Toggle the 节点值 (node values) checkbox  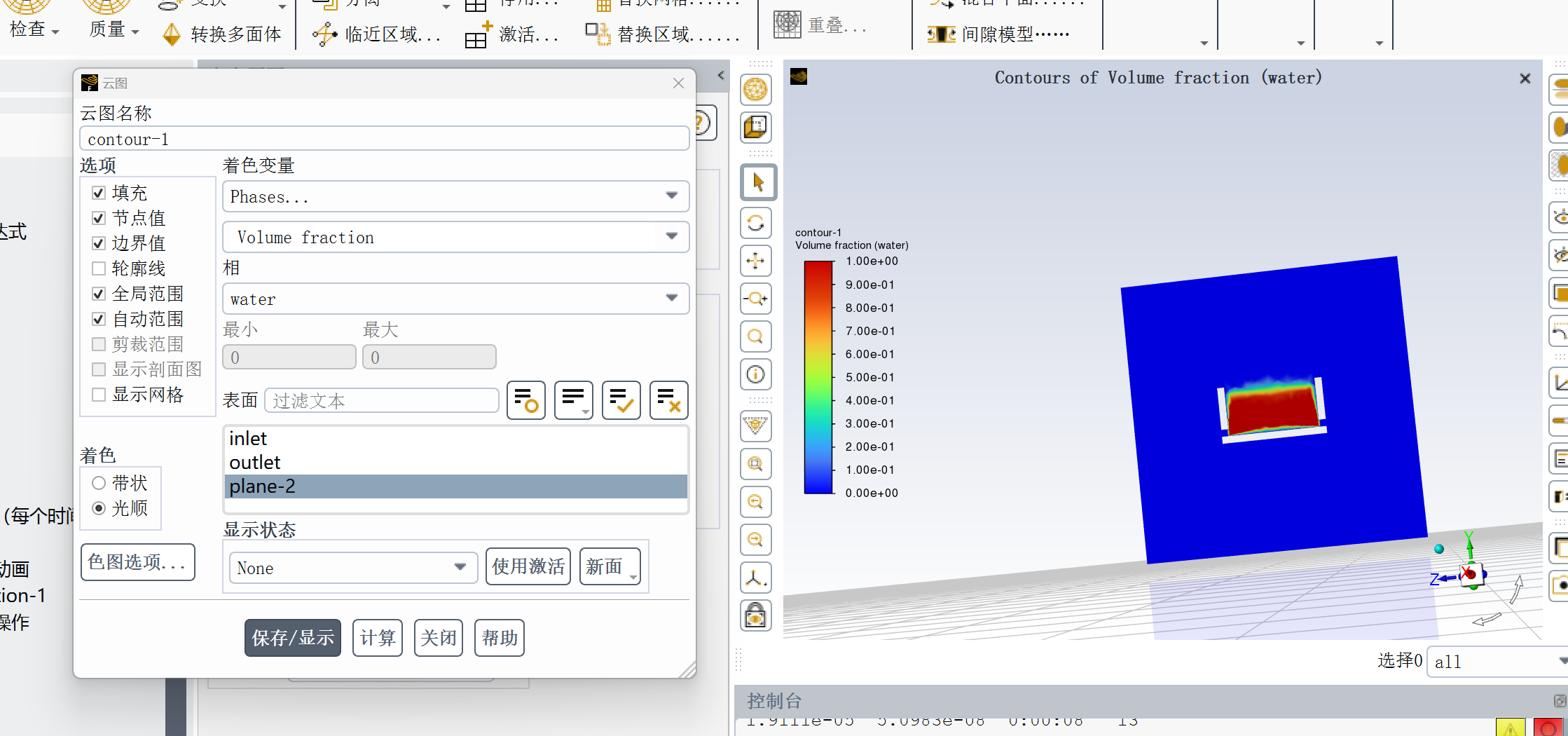[99, 218]
